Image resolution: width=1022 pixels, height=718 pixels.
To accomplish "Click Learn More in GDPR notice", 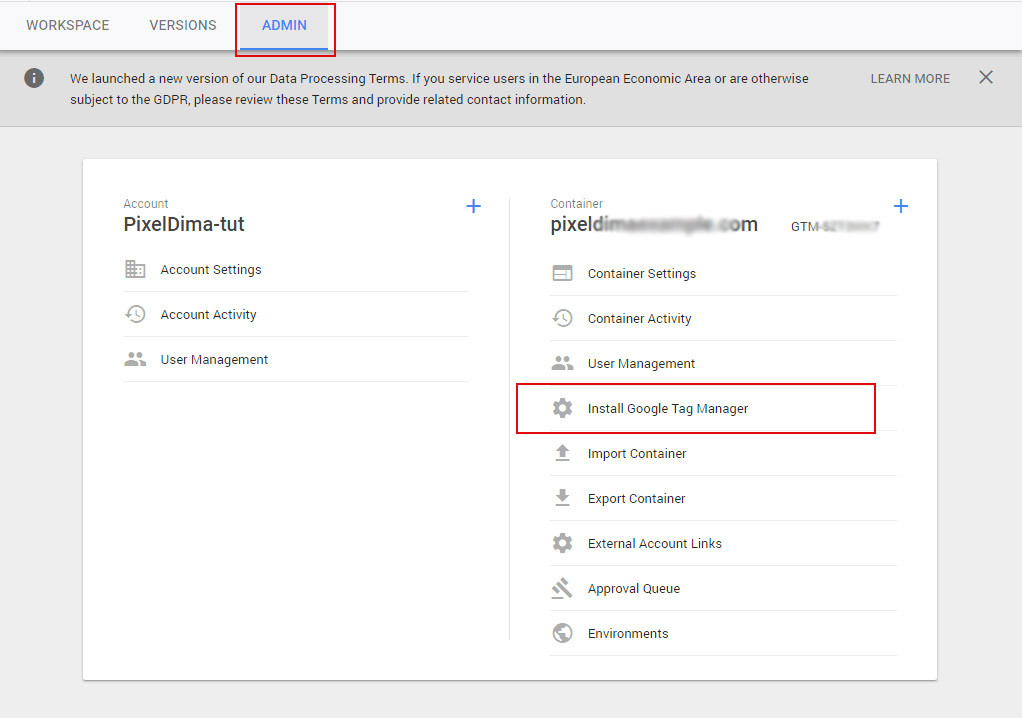I will pyautogui.click(x=910, y=78).
